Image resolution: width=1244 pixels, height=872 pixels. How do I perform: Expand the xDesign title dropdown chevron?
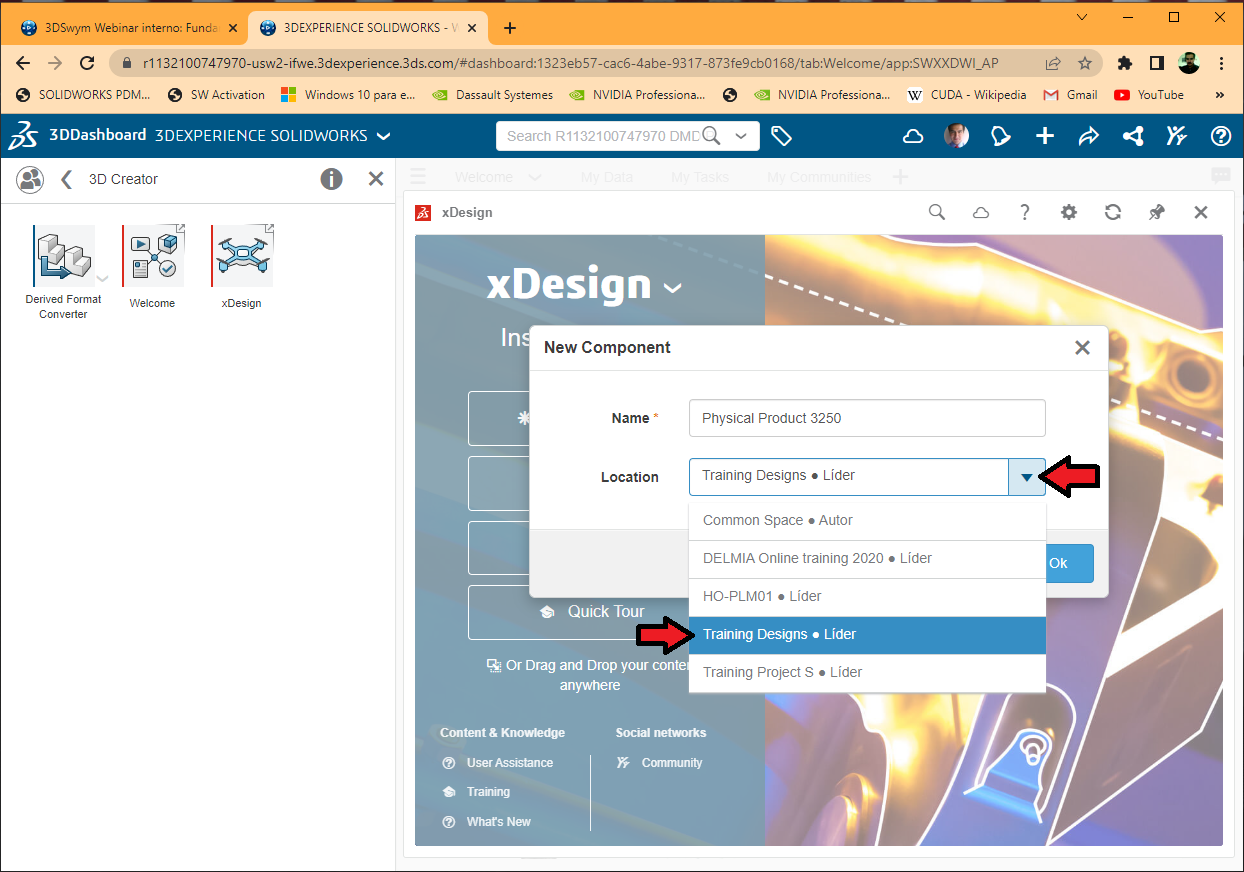point(673,288)
